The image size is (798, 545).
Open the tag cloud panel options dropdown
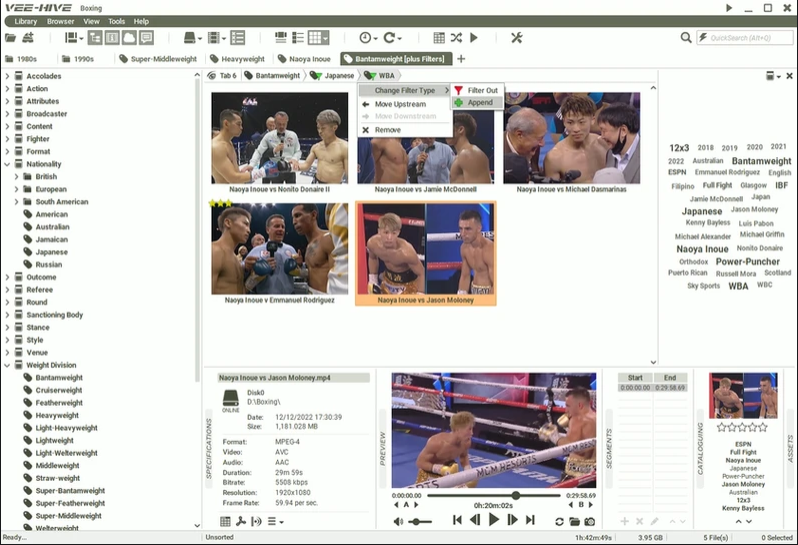(x=773, y=76)
